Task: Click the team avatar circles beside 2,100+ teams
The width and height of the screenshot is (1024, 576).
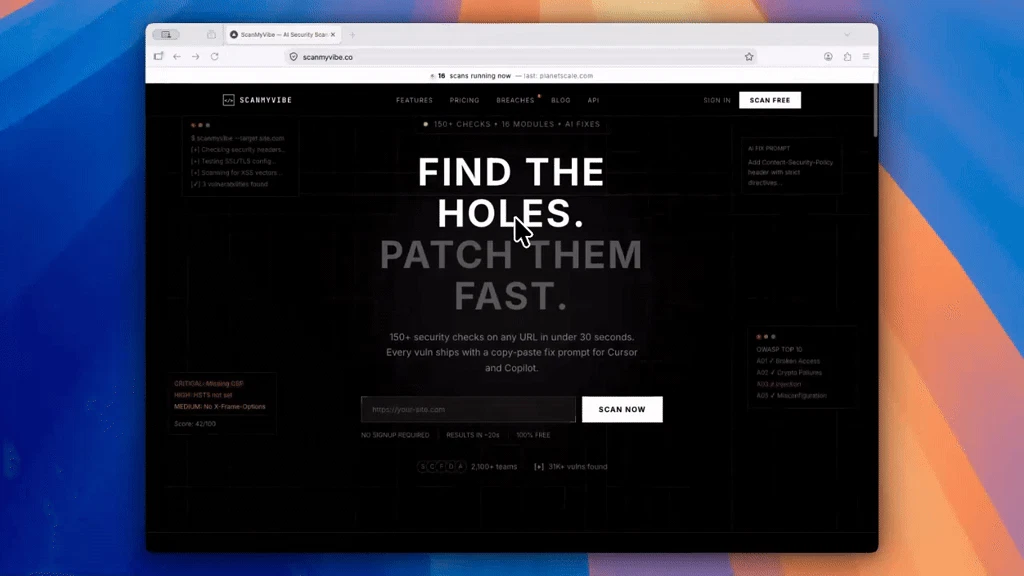Action: point(442,467)
